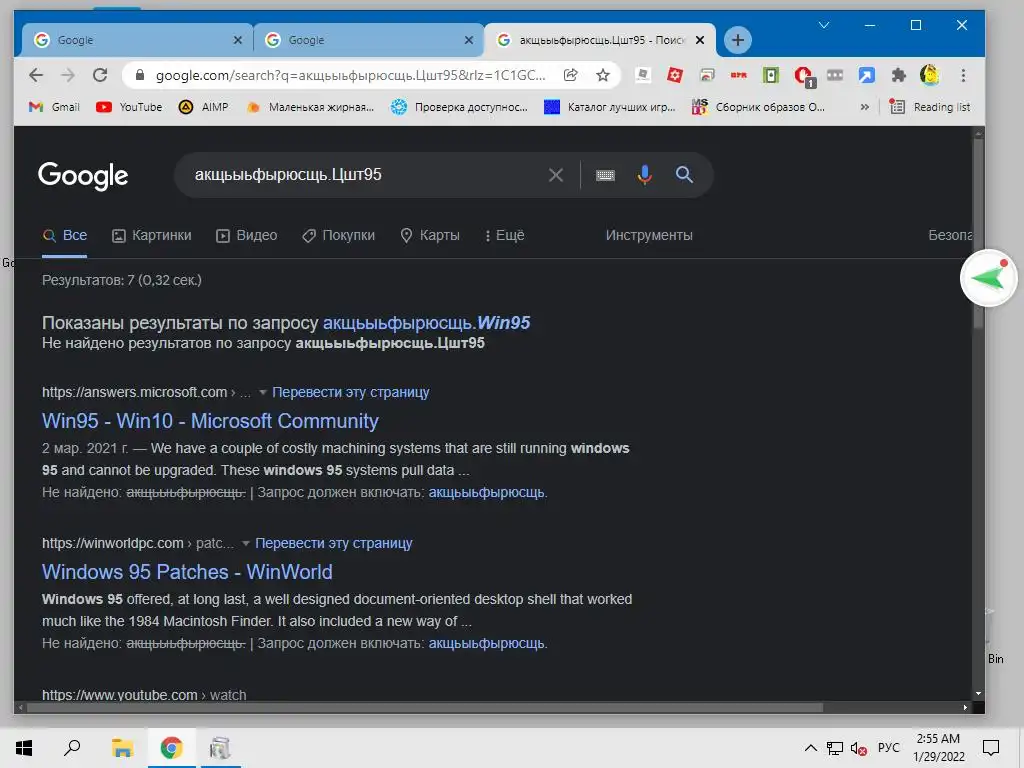The width and height of the screenshot is (1024, 768).
Task: Translate the Microsoft Community result page
Action: [x=351, y=392]
